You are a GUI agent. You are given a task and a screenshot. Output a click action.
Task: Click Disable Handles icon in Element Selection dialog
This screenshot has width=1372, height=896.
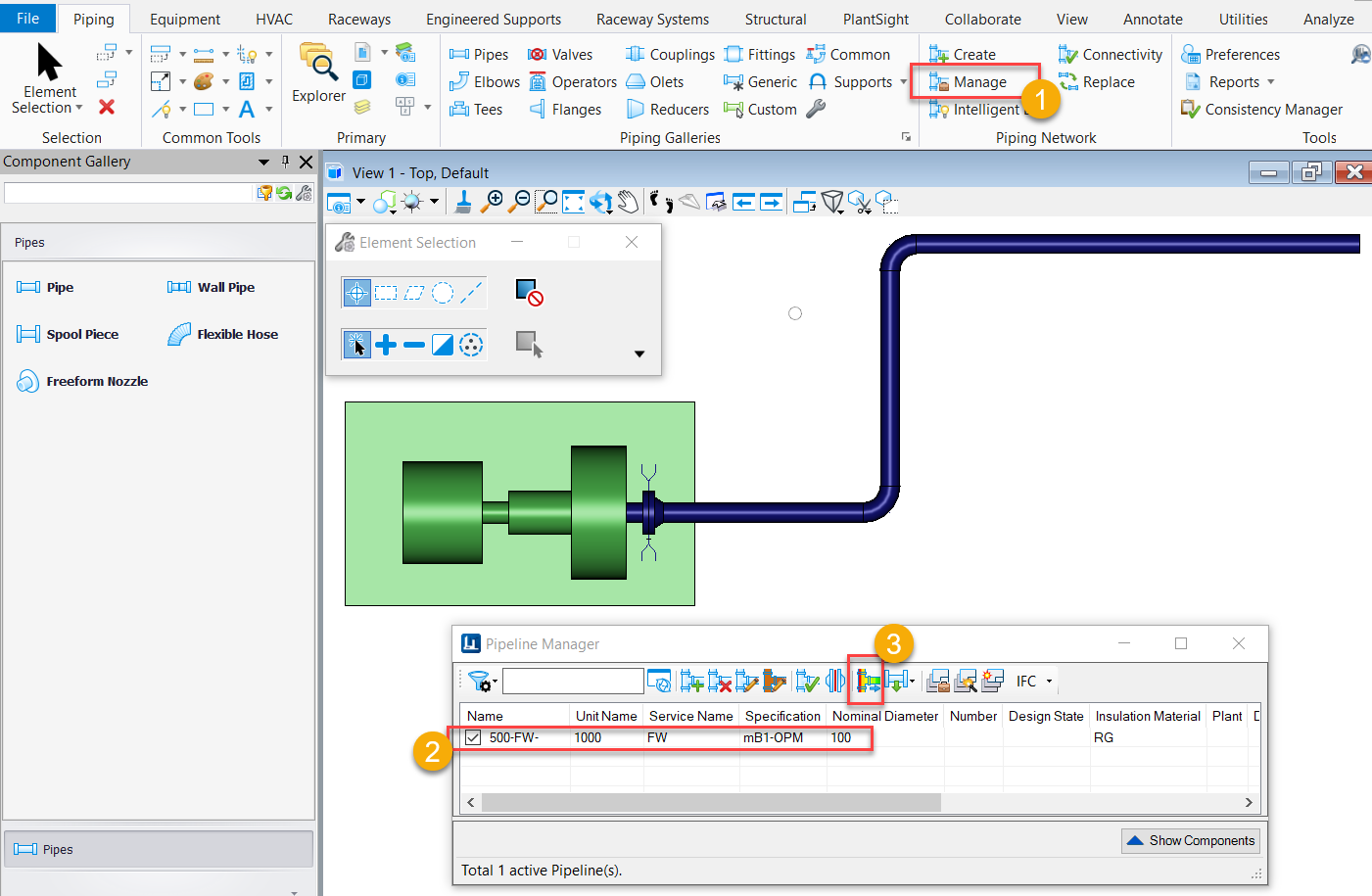click(529, 292)
